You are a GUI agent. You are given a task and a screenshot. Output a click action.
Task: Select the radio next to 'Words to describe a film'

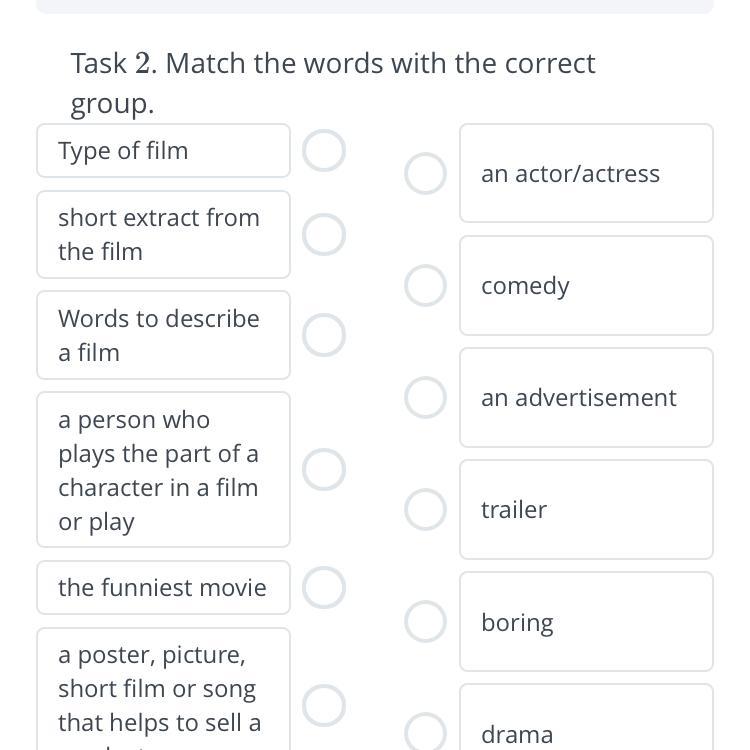coord(324,335)
